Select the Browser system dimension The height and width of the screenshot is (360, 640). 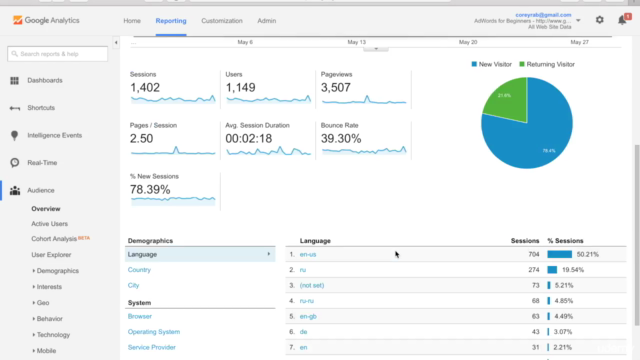(140, 316)
